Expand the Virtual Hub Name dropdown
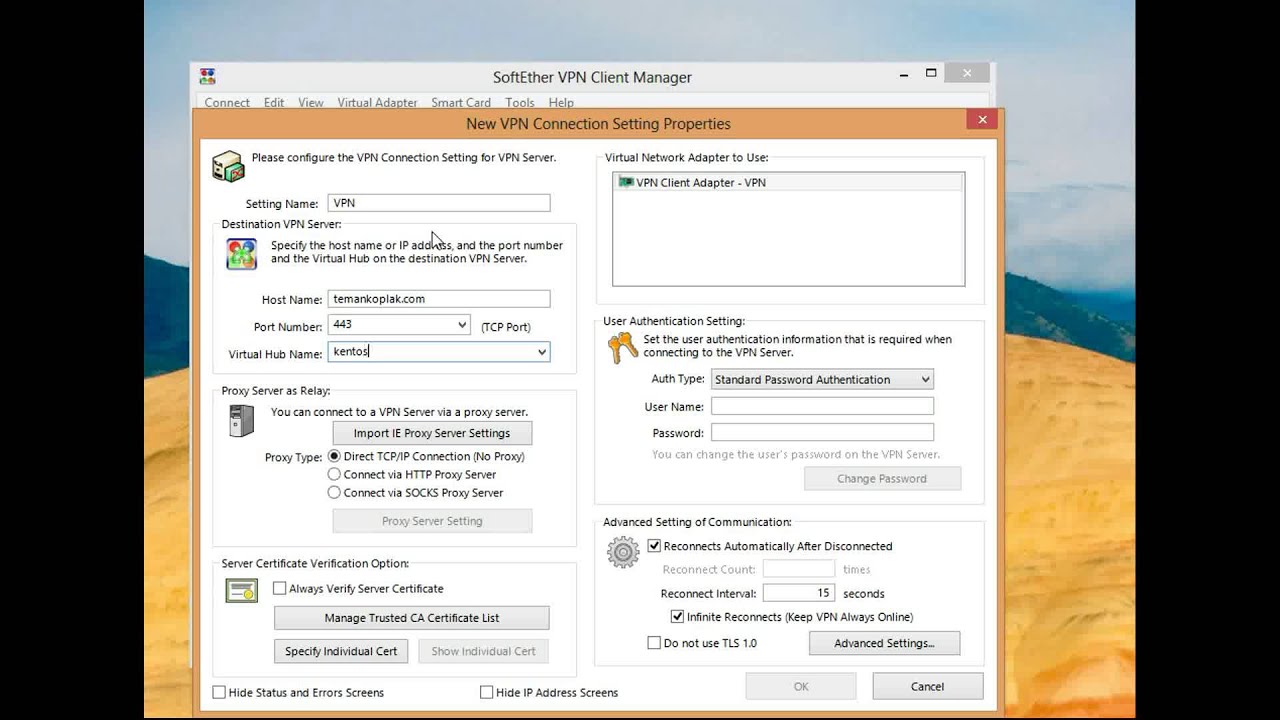This screenshot has height=720, width=1280. pos(542,352)
